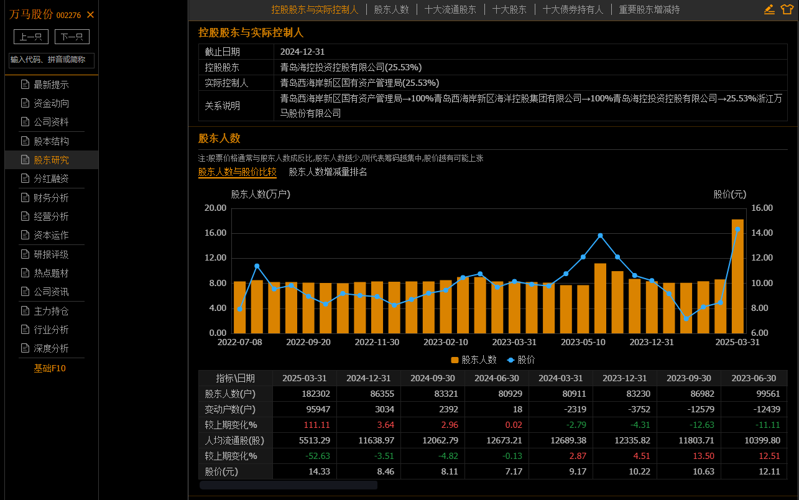
Task: Go to previous stock with 上一只
Action: pos(31,37)
